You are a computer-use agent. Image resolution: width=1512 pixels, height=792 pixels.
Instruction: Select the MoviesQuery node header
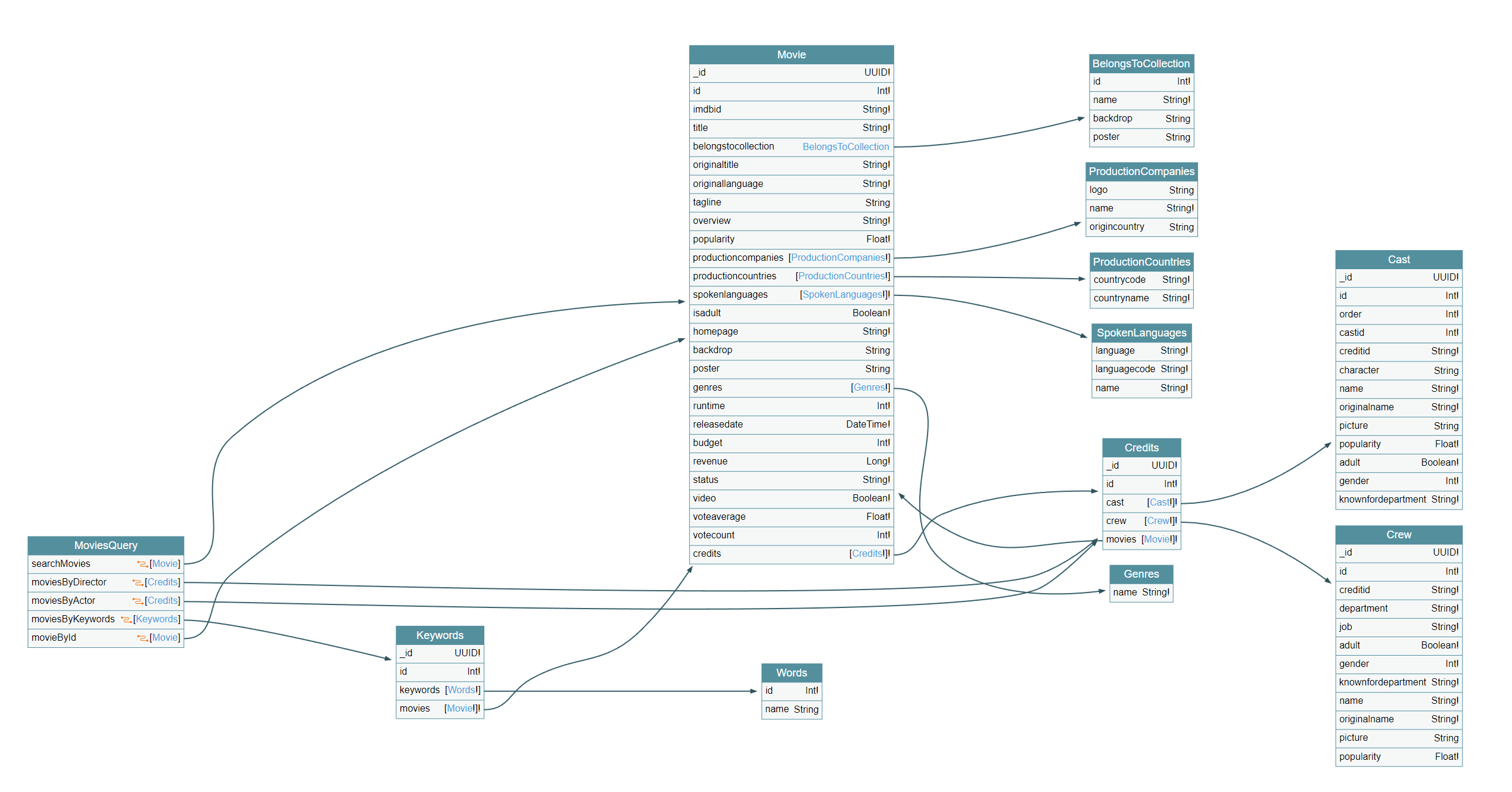point(105,545)
